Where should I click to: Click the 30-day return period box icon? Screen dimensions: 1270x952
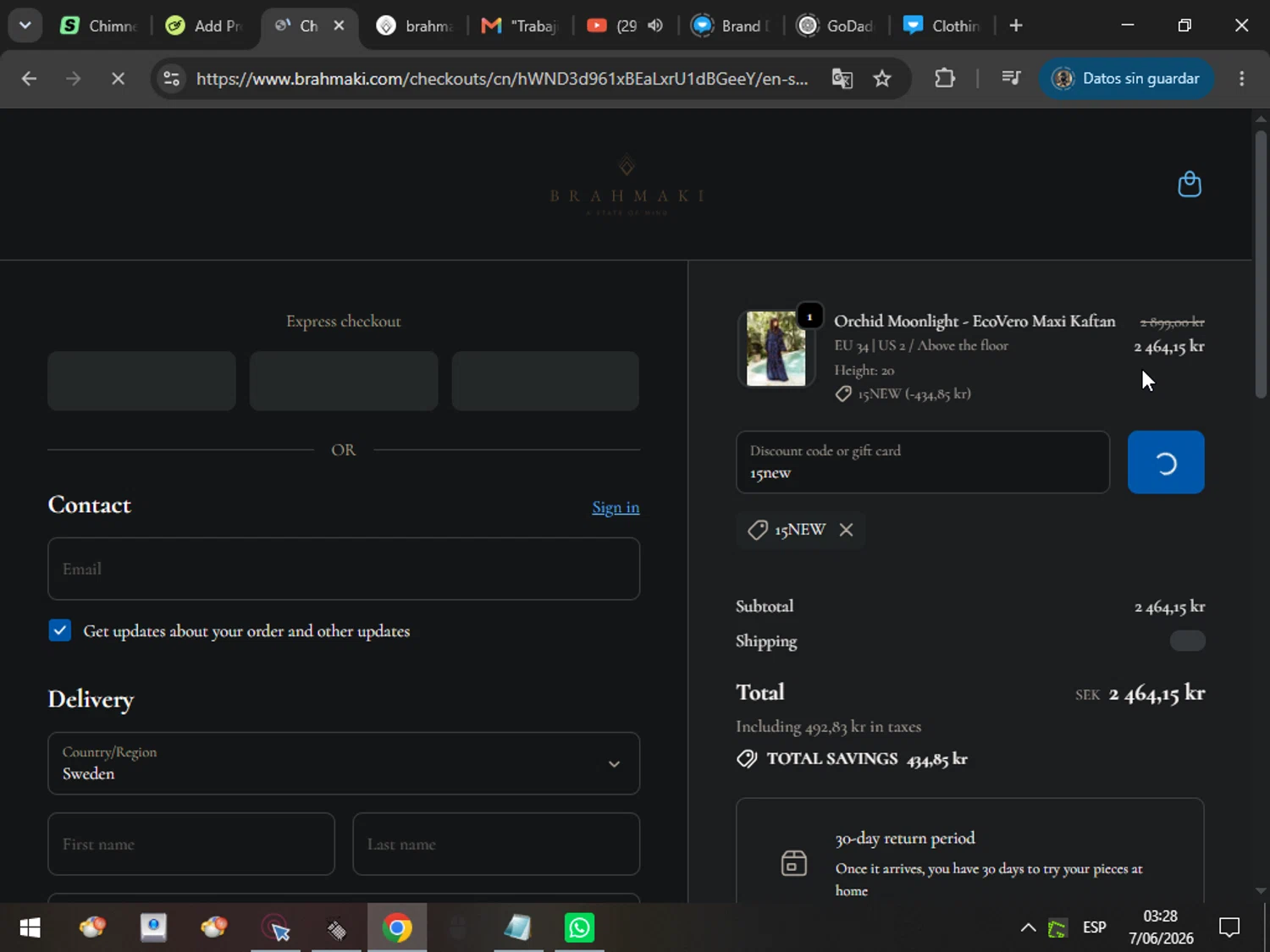[x=793, y=863]
